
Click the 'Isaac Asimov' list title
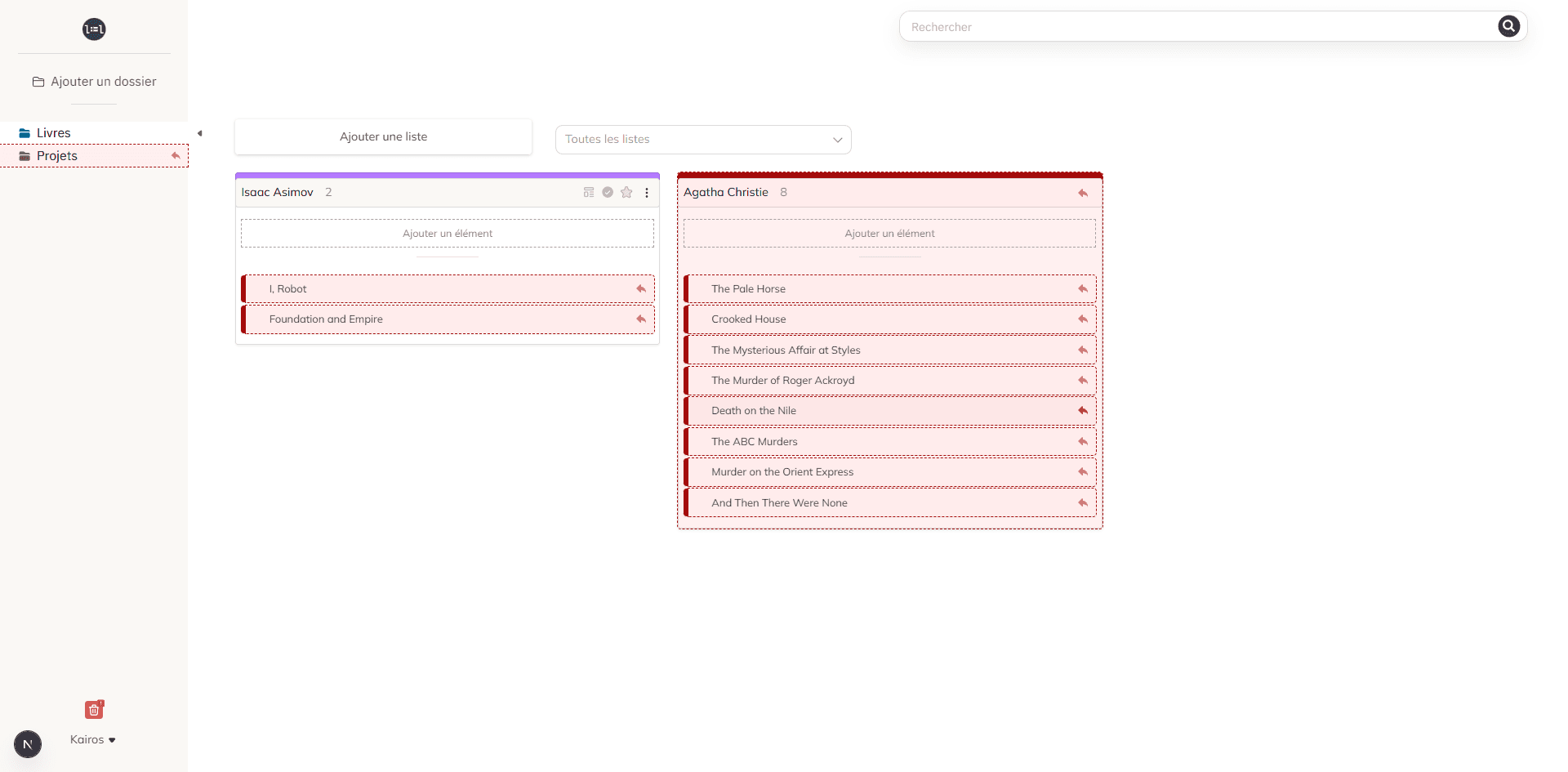point(278,193)
